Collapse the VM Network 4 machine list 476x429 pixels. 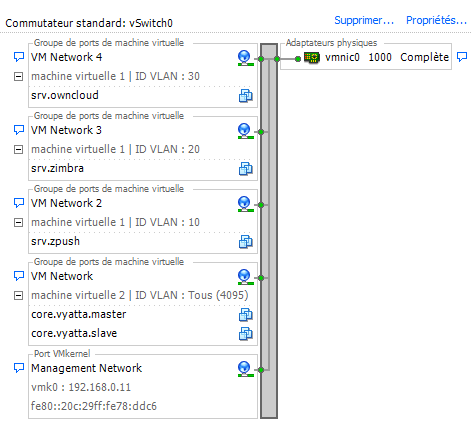point(18,77)
